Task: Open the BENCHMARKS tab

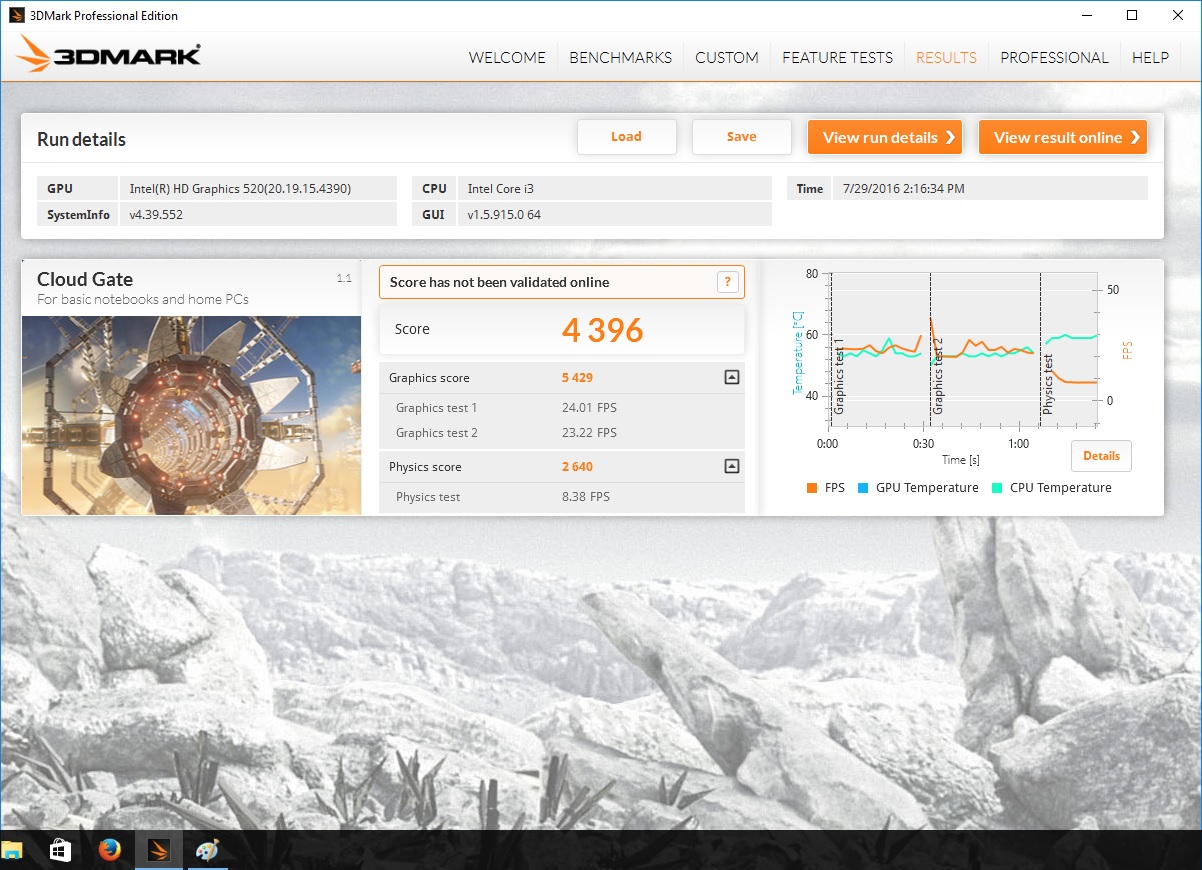Action: tap(620, 58)
